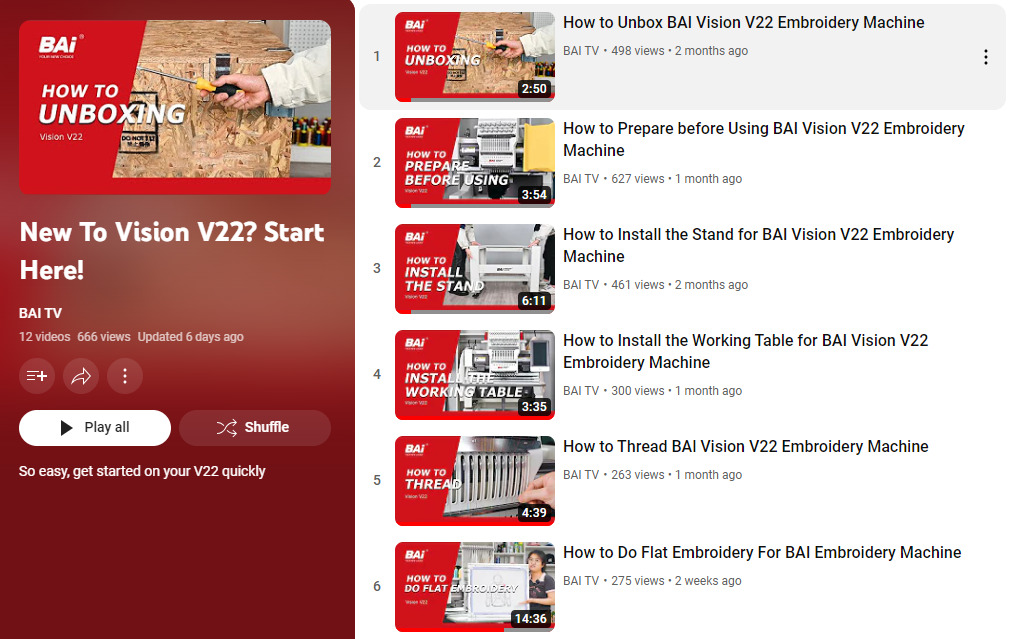Open the Prepare Before Using video thumbnail

(x=475, y=162)
